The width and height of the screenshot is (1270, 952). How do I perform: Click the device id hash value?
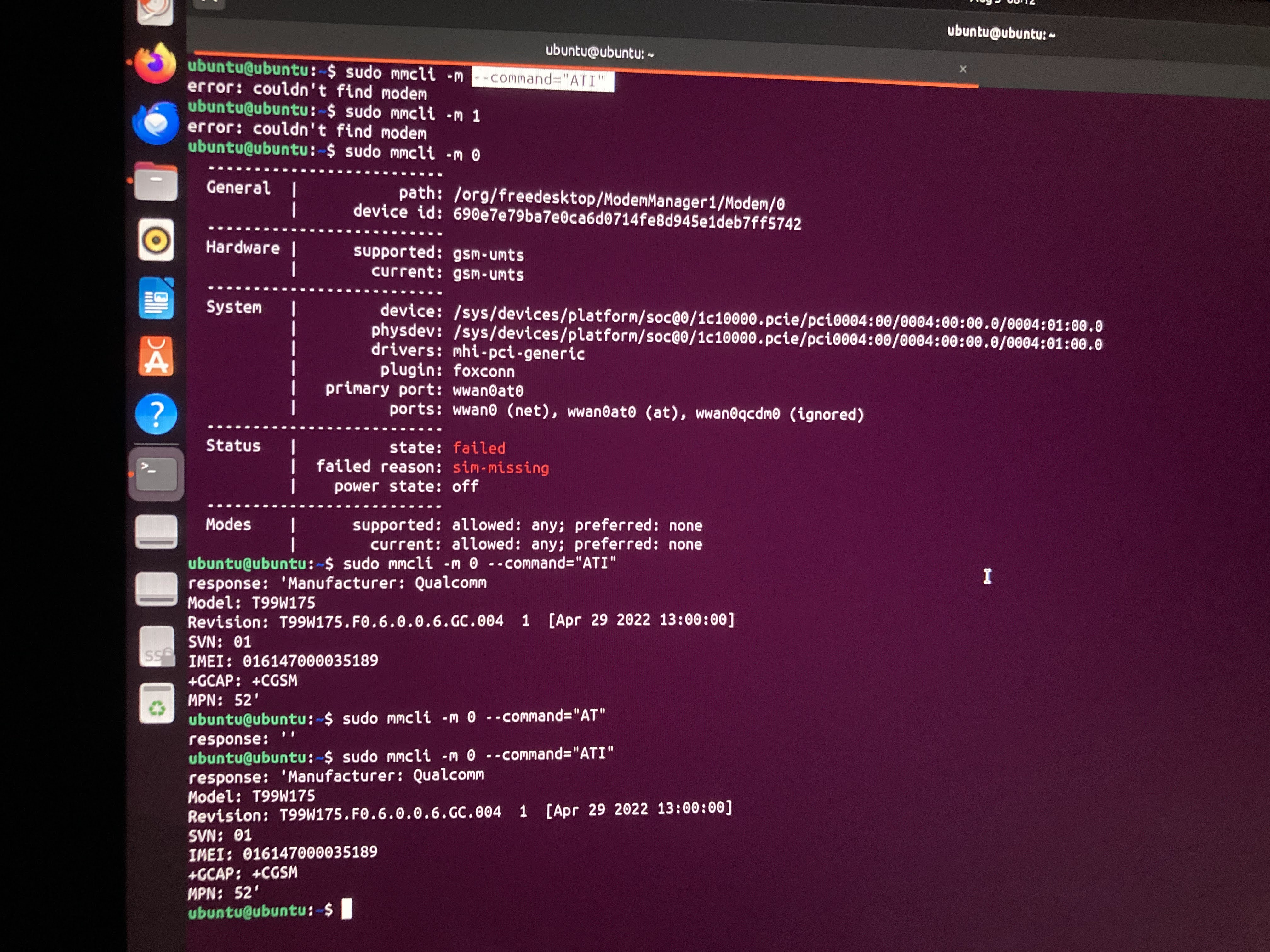[x=627, y=218]
